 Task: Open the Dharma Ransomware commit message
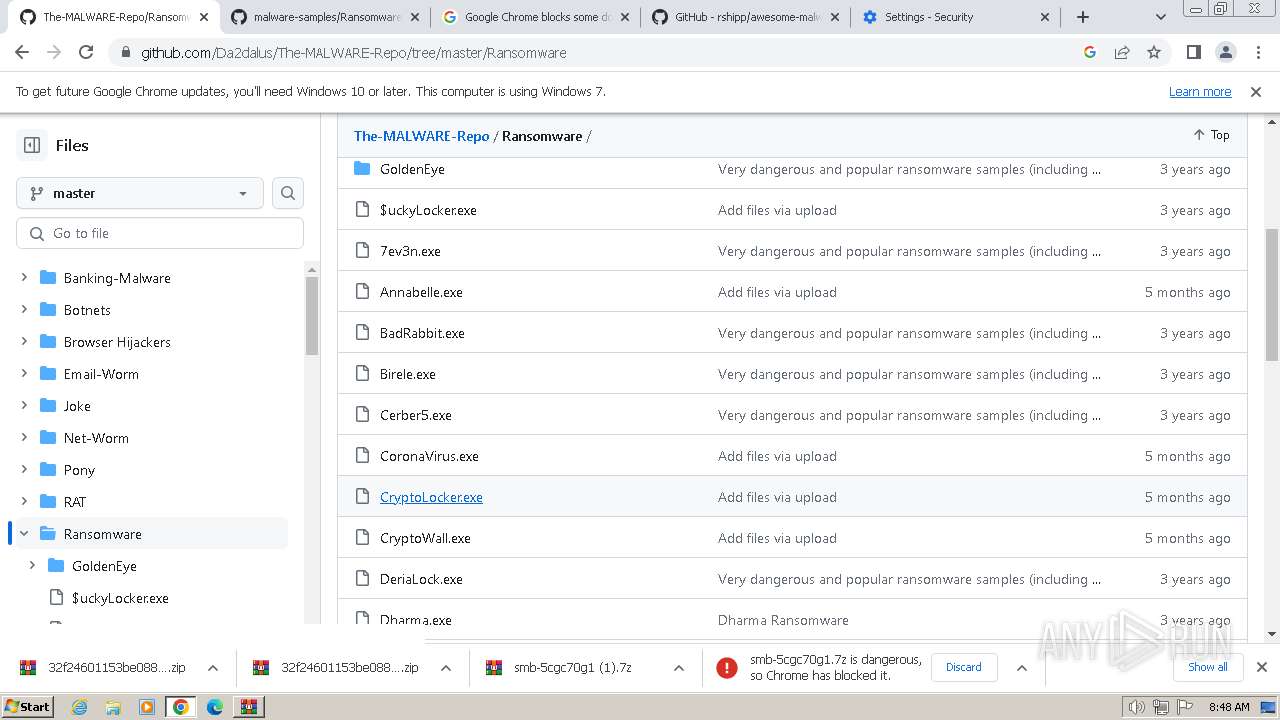click(783, 620)
